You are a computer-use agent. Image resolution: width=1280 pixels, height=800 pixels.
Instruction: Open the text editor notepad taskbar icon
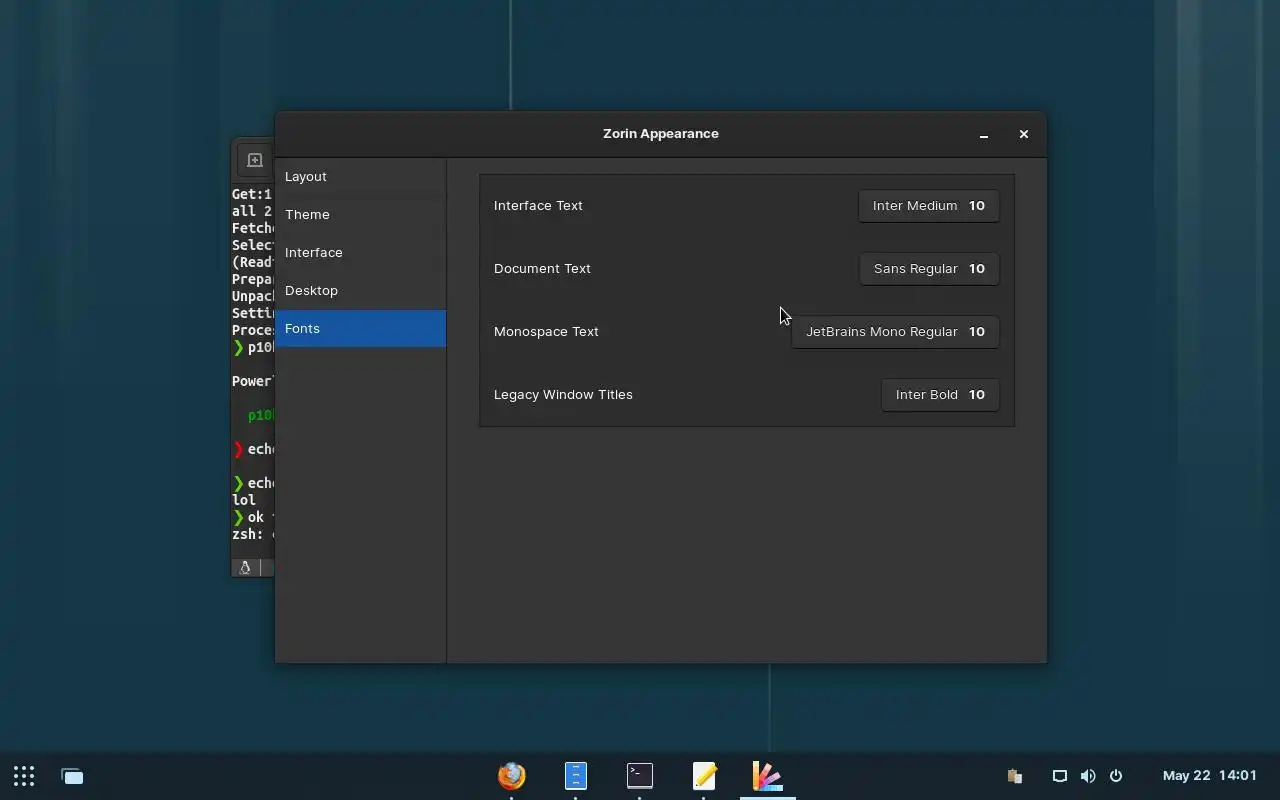pyautogui.click(x=704, y=776)
